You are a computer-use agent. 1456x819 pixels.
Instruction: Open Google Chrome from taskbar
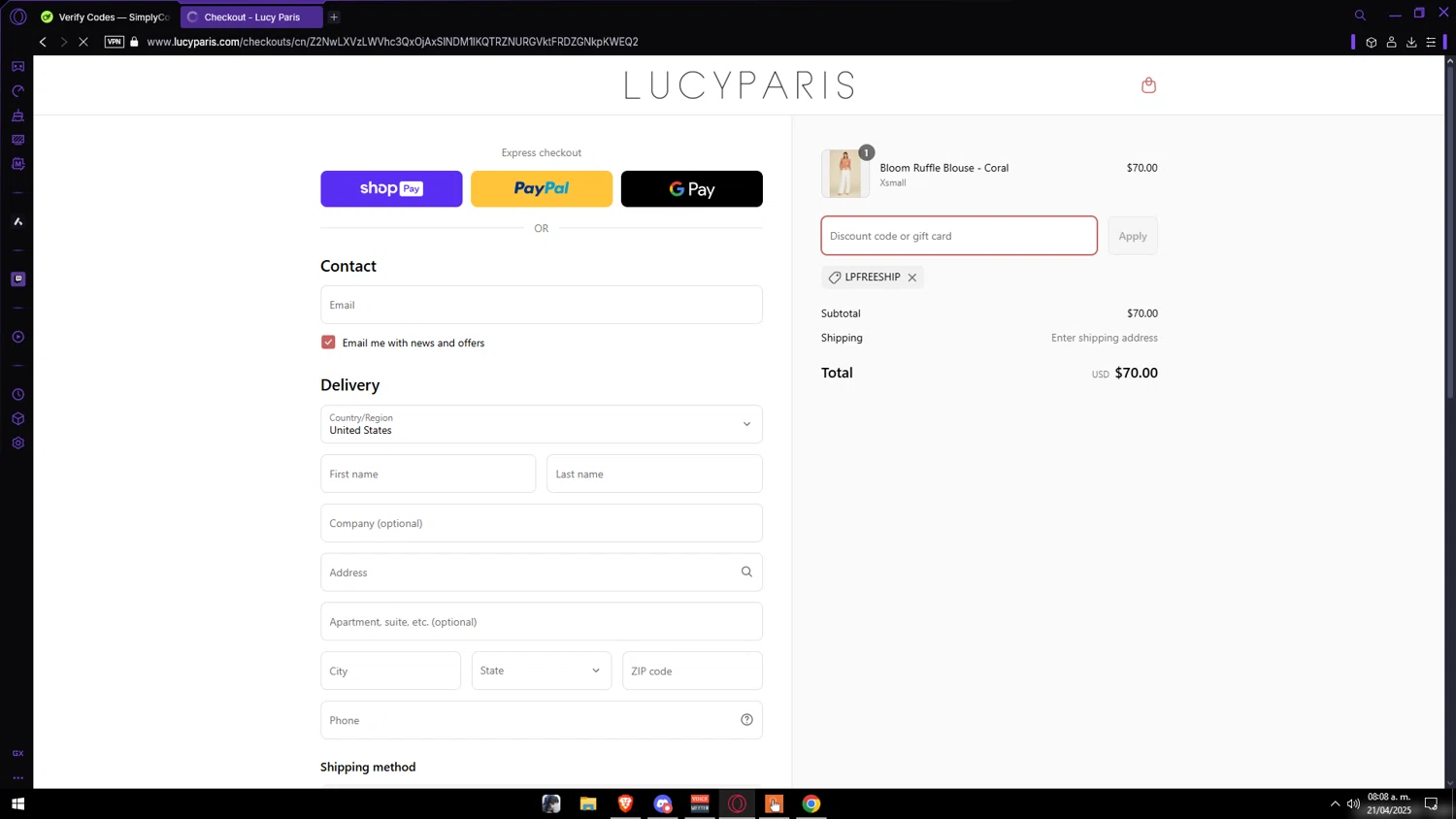coord(811,803)
